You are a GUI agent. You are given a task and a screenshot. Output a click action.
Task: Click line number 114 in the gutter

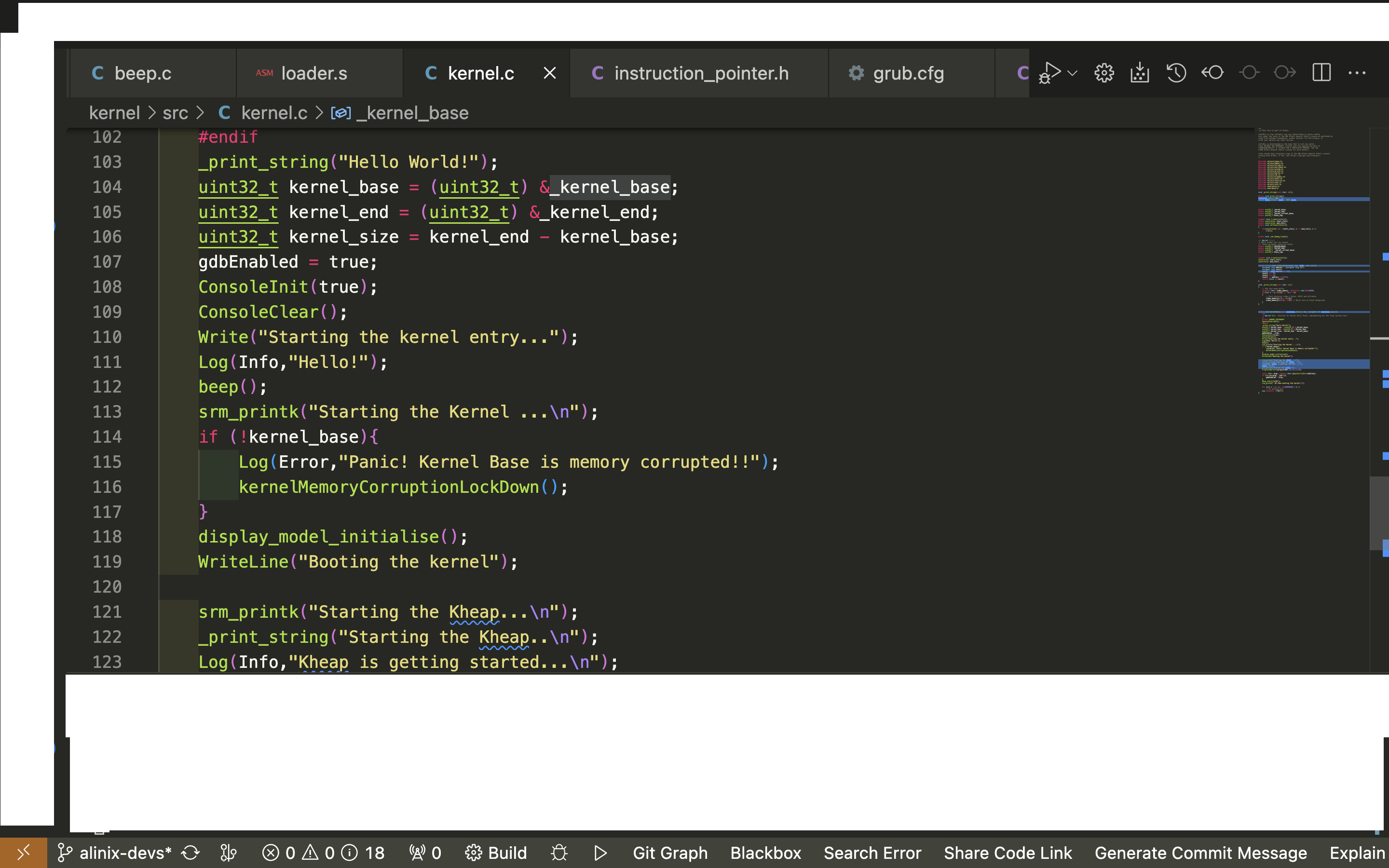107,437
